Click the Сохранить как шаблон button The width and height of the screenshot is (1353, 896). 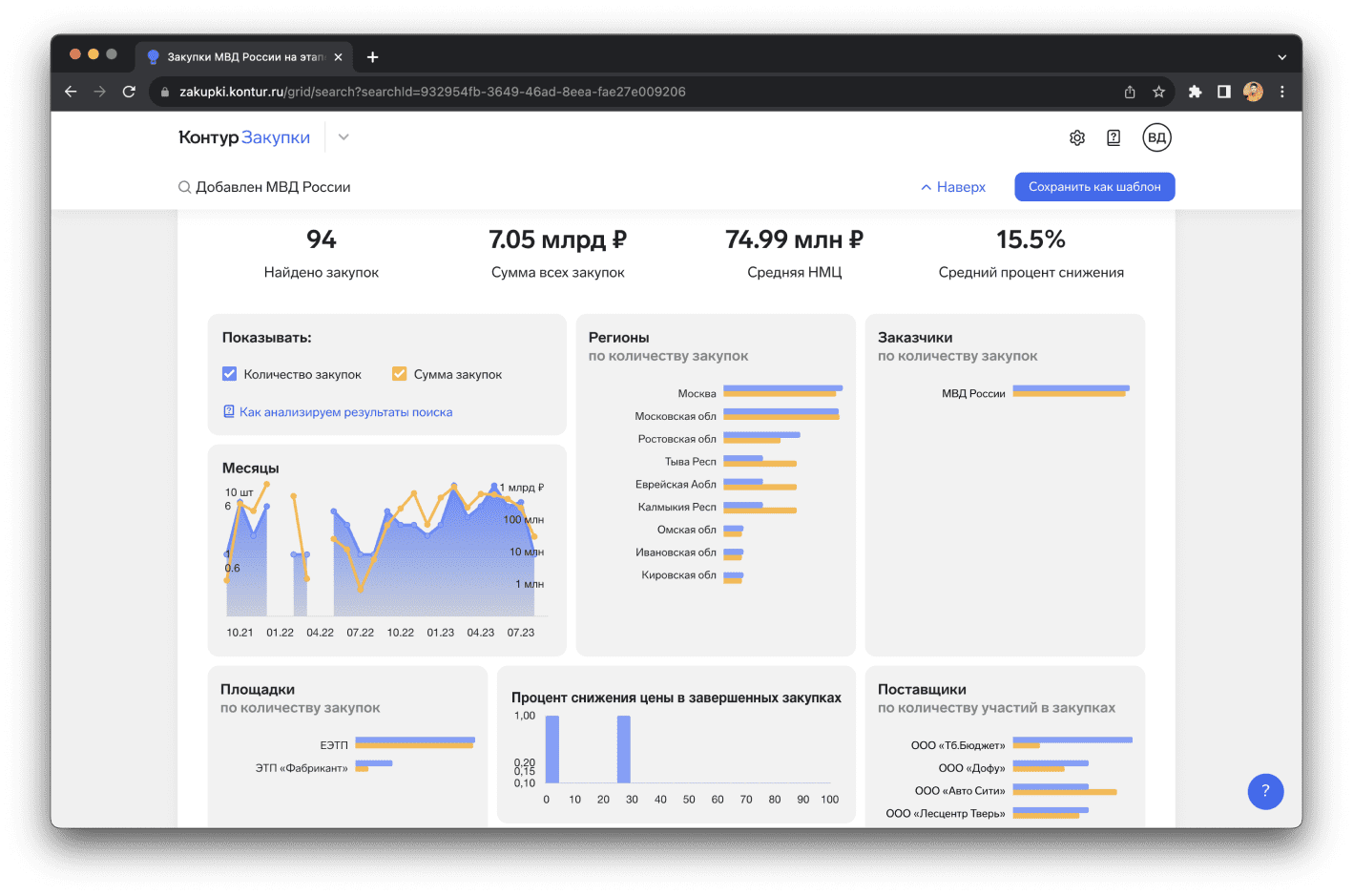pos(1094,187)
